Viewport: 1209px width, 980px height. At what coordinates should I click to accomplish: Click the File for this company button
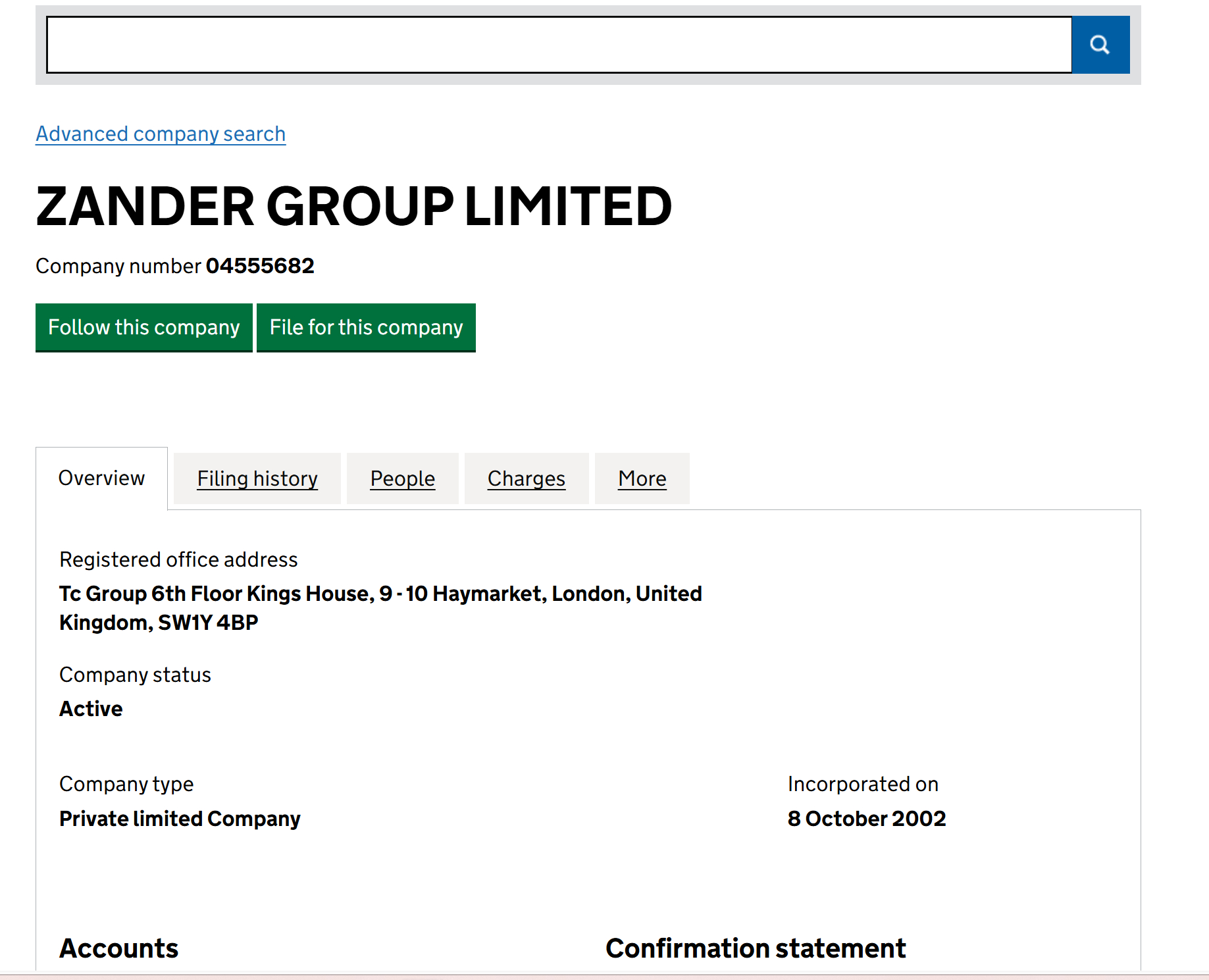[x=366, y=327]
